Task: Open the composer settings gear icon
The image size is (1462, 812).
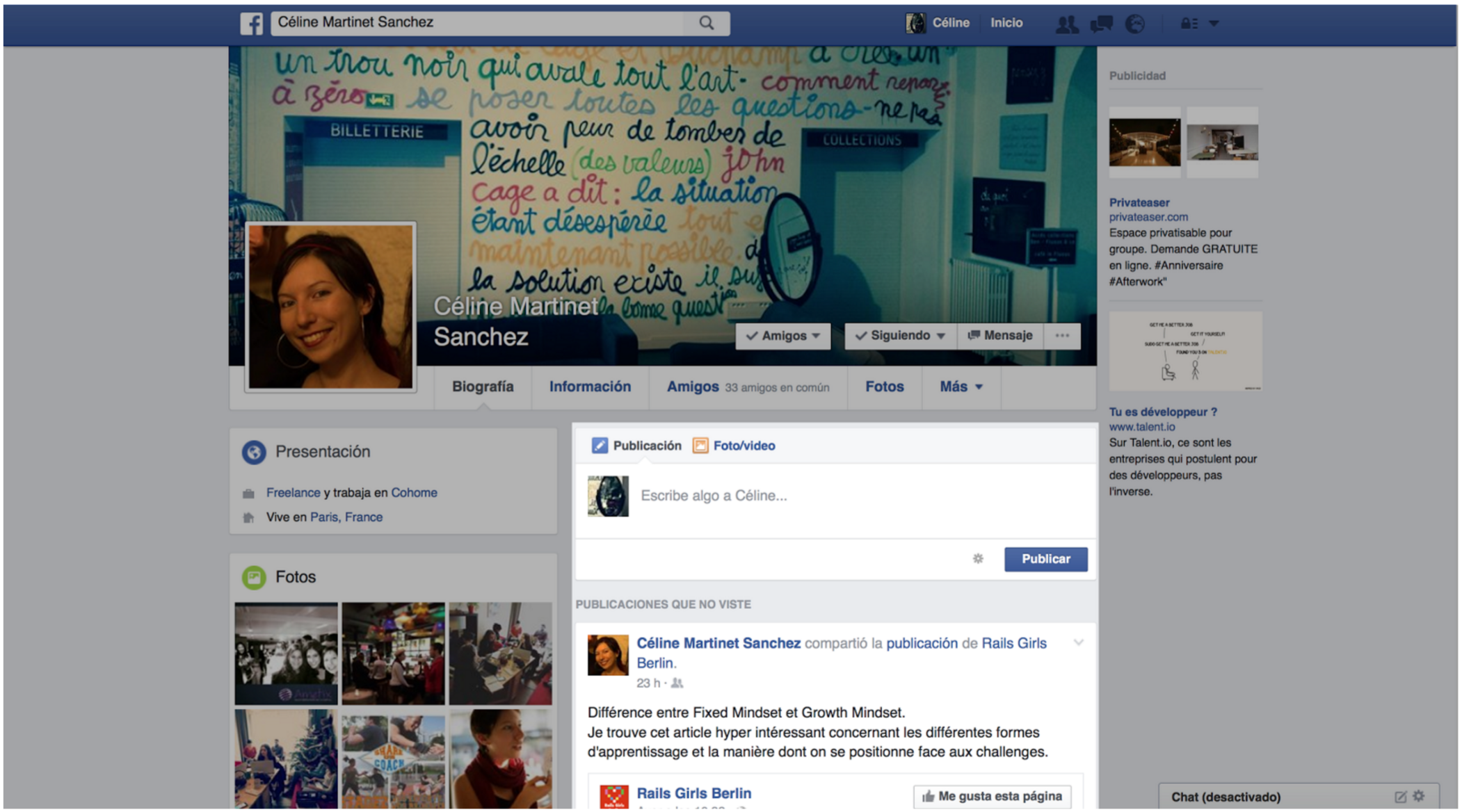Action: [978, 559]
